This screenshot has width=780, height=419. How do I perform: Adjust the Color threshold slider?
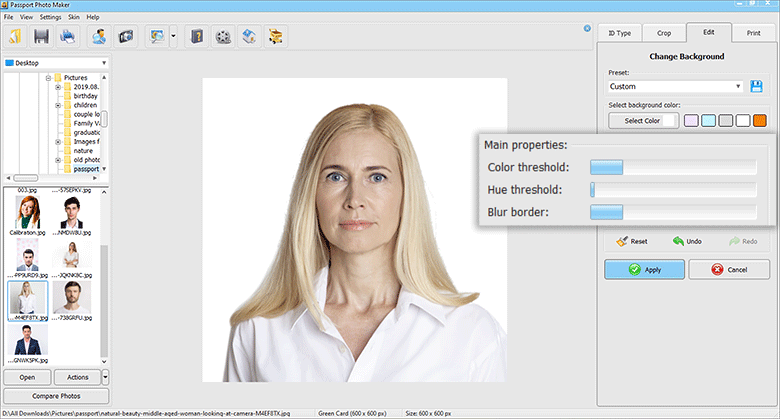pos(673,167)
